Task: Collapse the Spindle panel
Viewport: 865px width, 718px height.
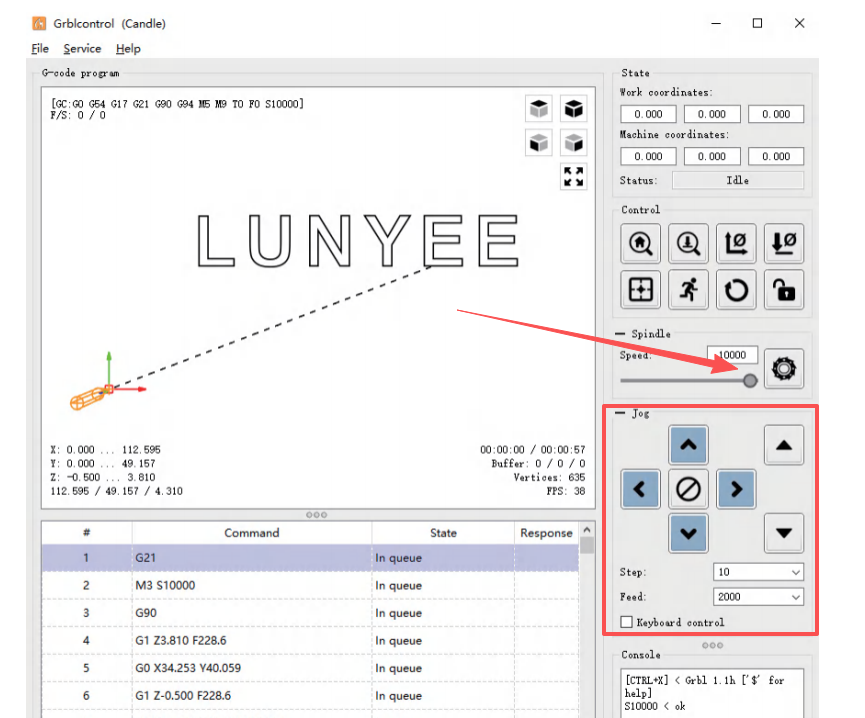Action: pos(620,334)
